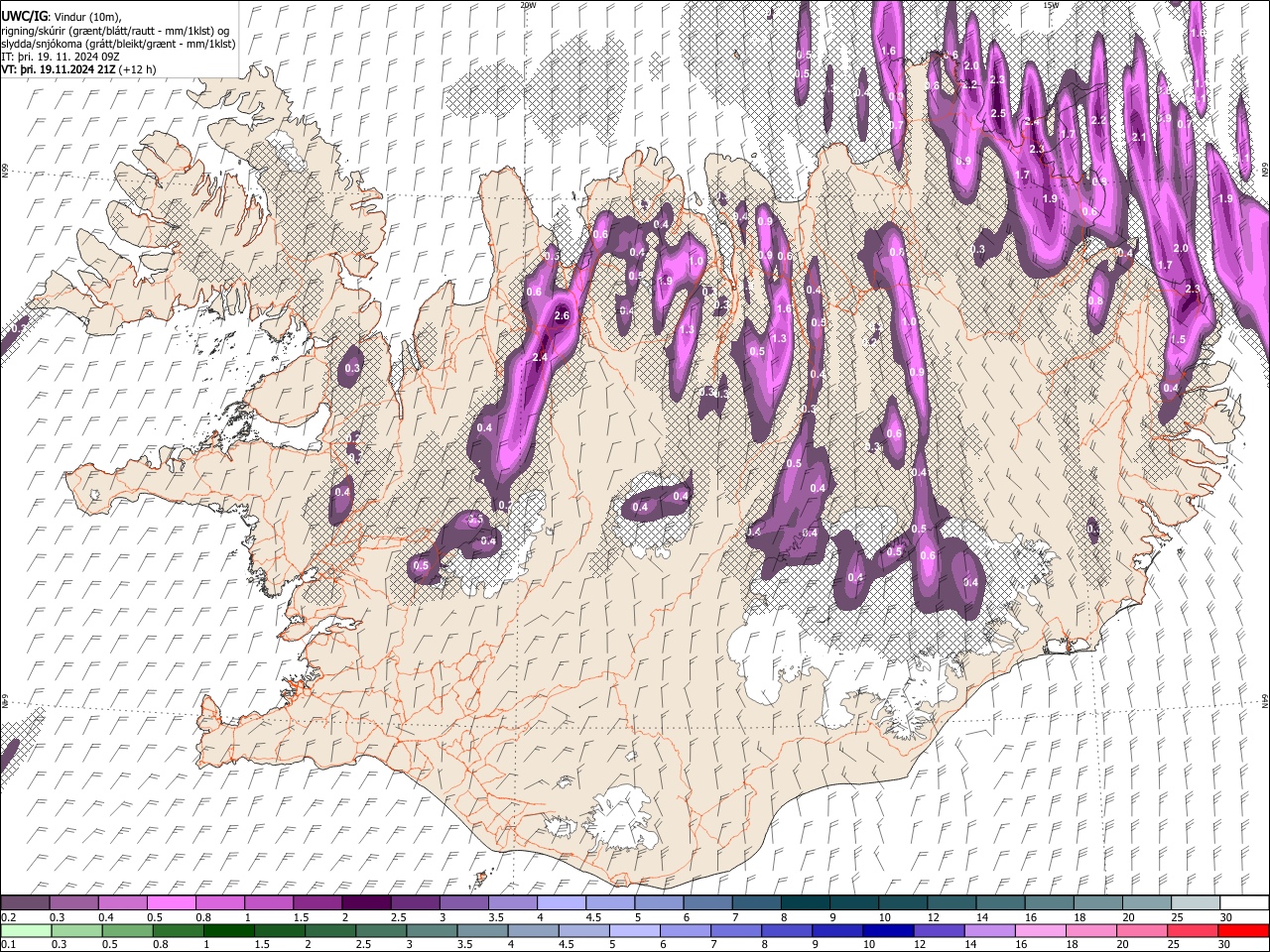
Task: Click the '20W' longitude label
Action: pos(528,5)
